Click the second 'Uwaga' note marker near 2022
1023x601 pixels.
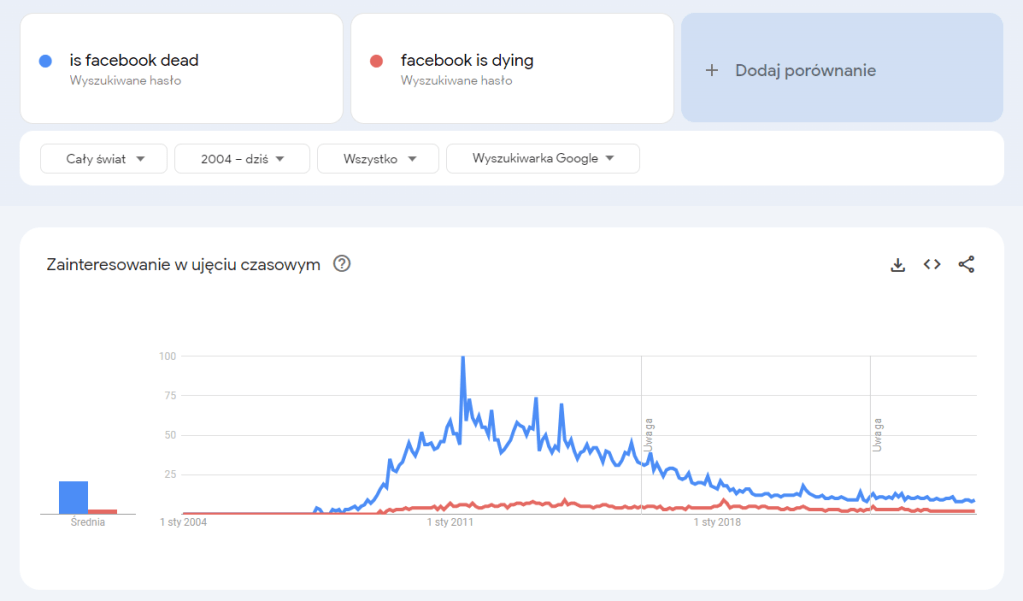877,434
